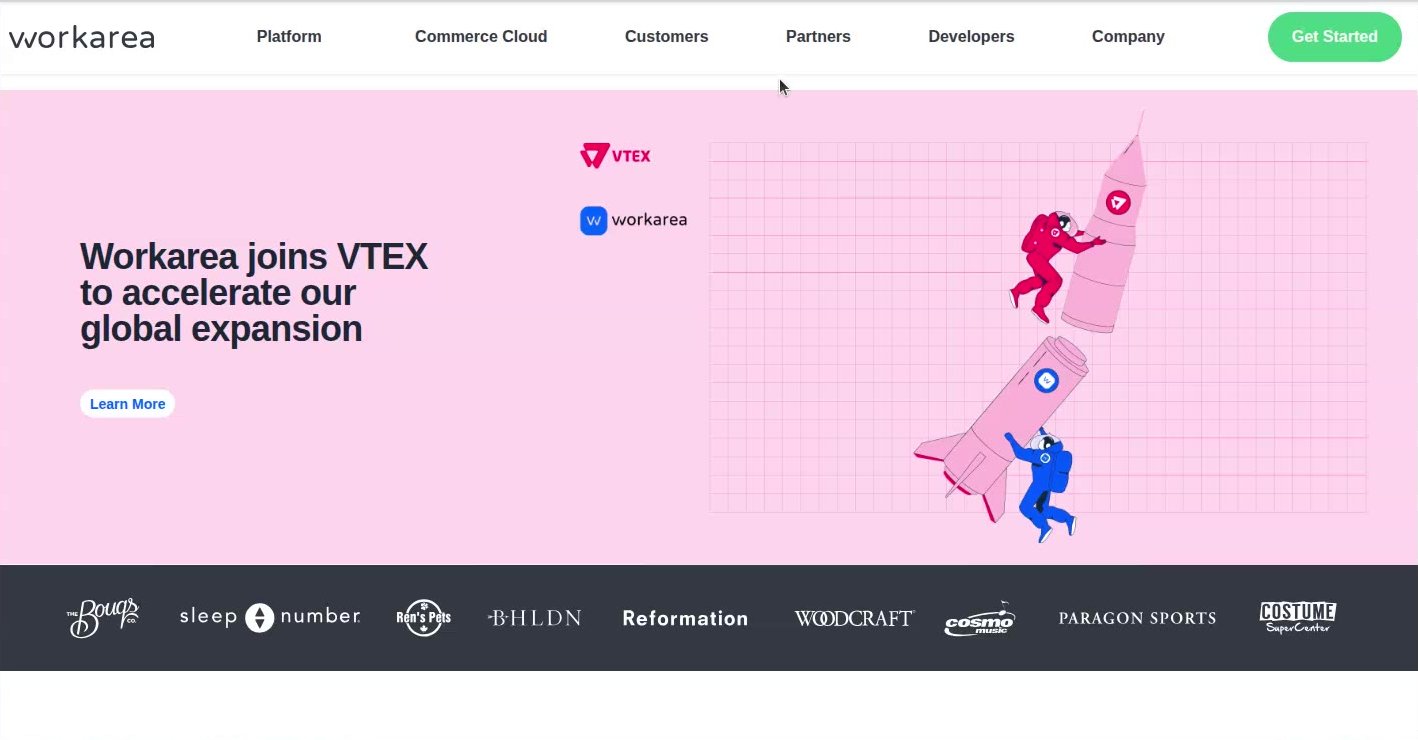Image resolution: width=1418 pixels, height=740 pixels.
Task: Click the headline "Workarea joins VTEX"
Action: tap(254, 257)
